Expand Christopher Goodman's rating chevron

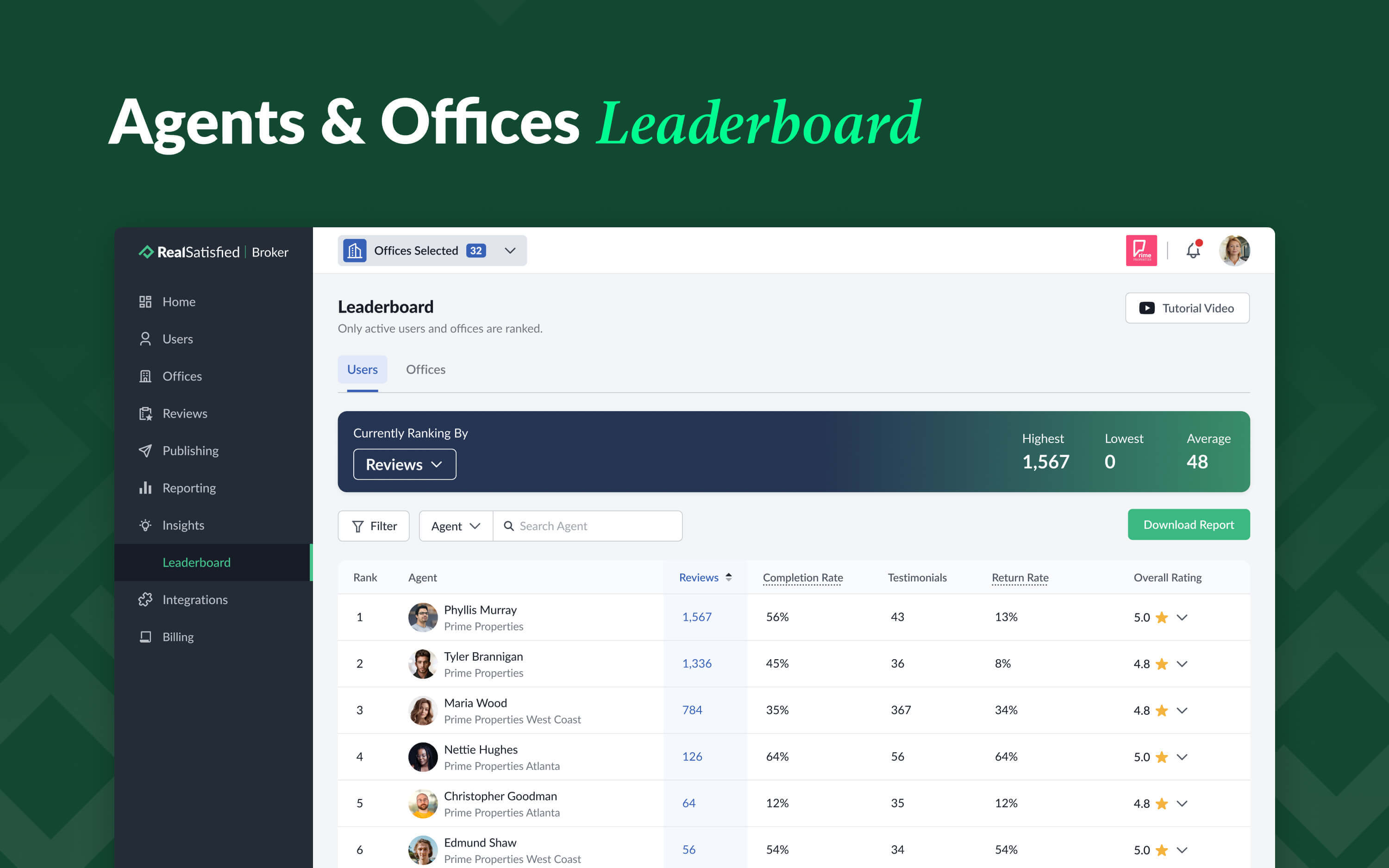(1182, 804)
